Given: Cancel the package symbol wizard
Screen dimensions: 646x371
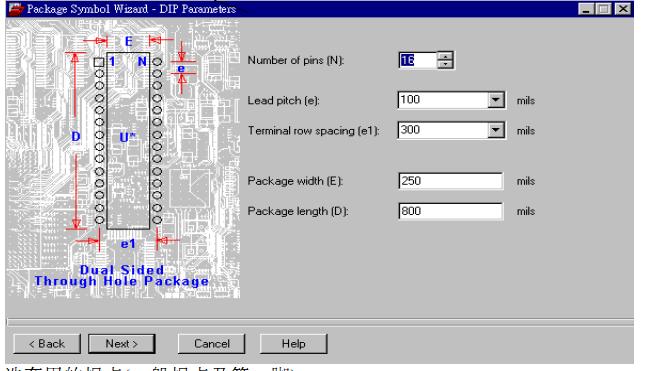Looking at the screenshot, I should click(x=211, y=344).
